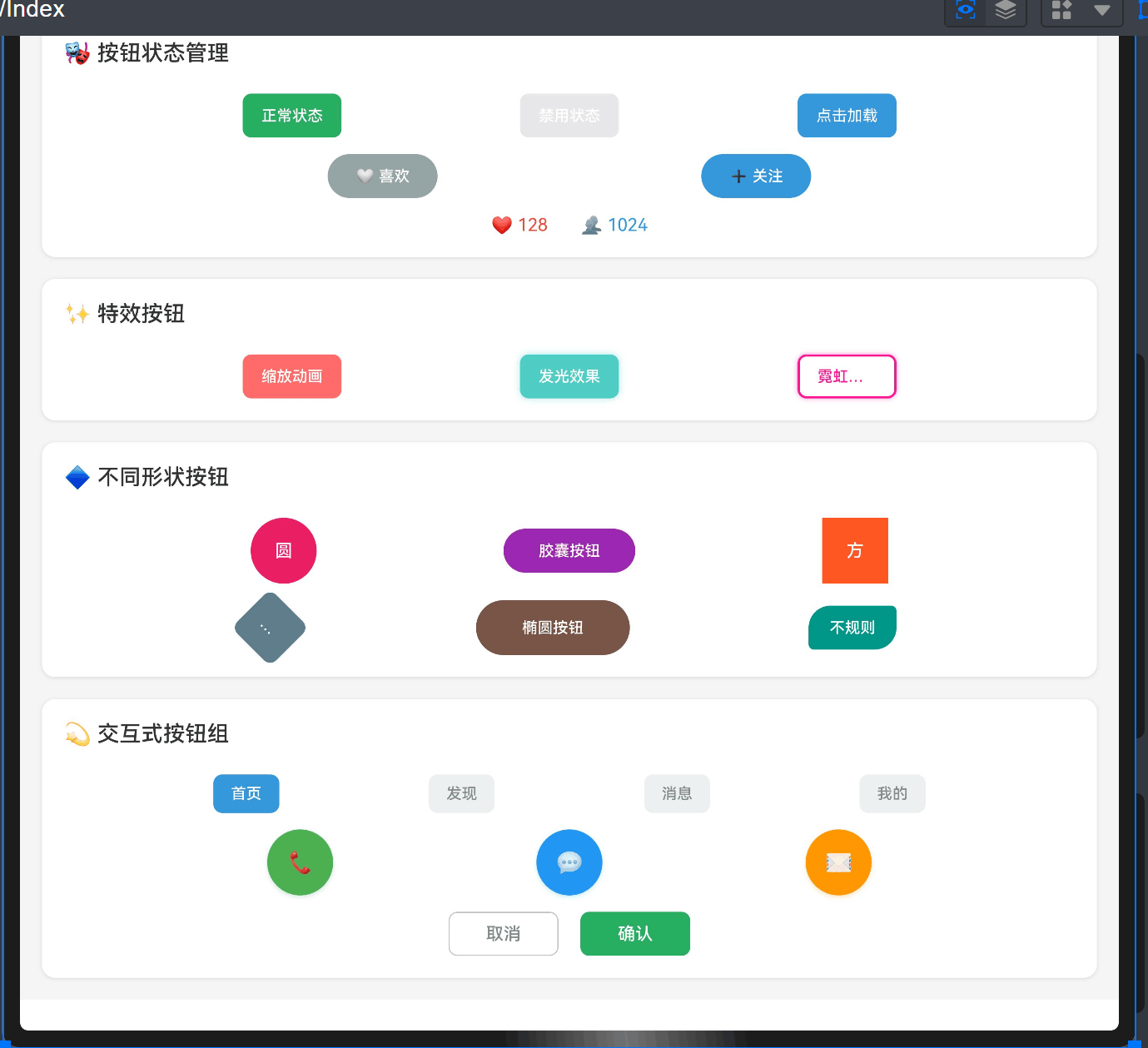Toggle the 关注 follow button
Image resolution: width=1148 pixels, height=1048 pixels.
[x=756, y=176]
